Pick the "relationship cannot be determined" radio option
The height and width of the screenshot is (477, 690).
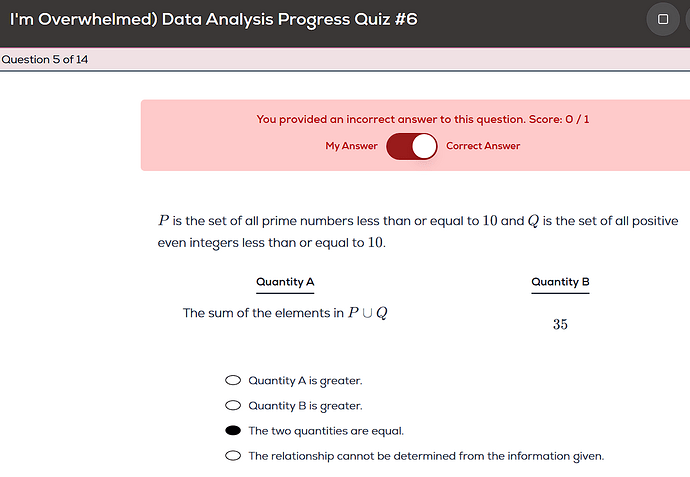(x=233, y=456)
